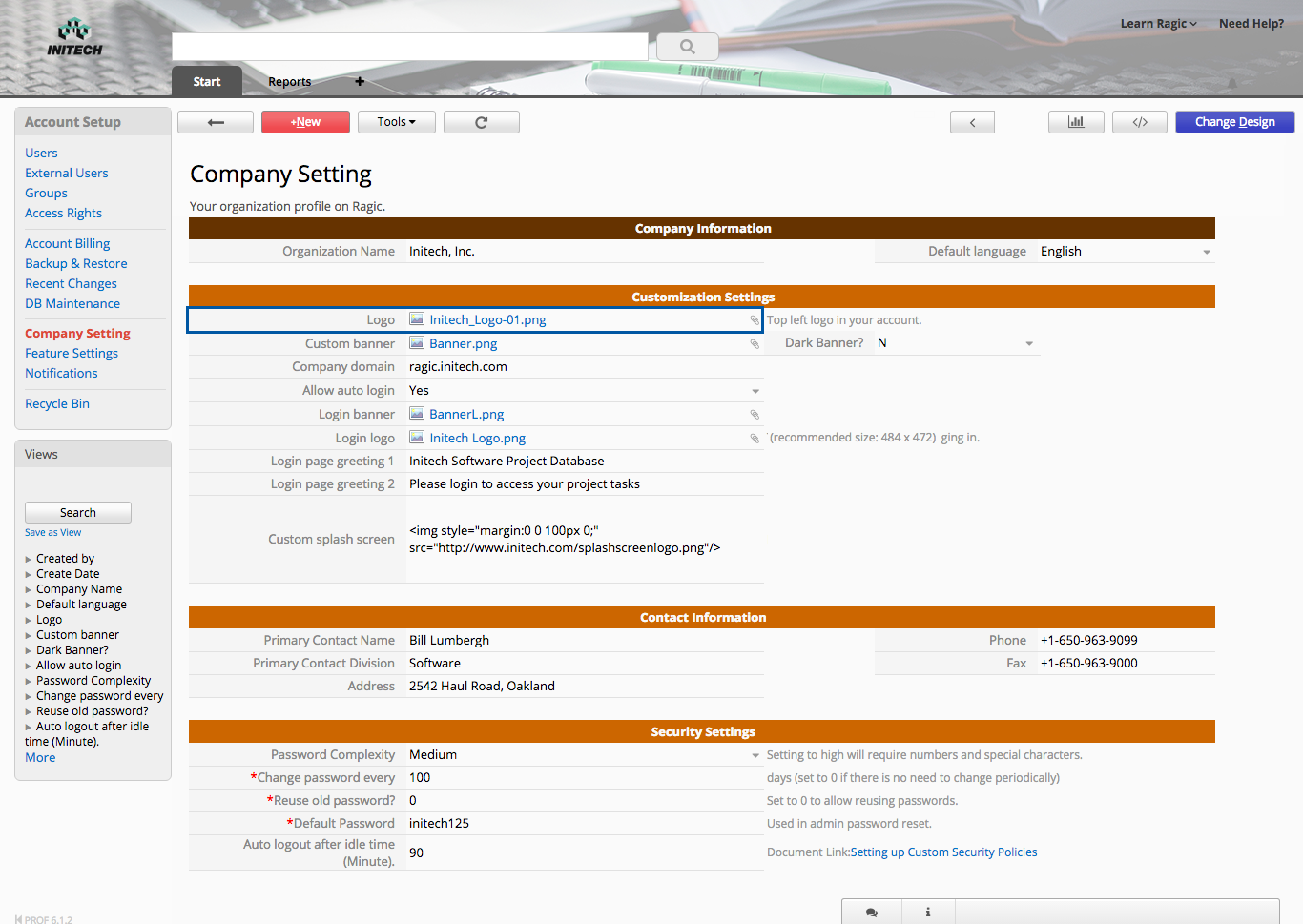Click the Change password every value 100
This screenshot has width=1303, height=924.
585,778
